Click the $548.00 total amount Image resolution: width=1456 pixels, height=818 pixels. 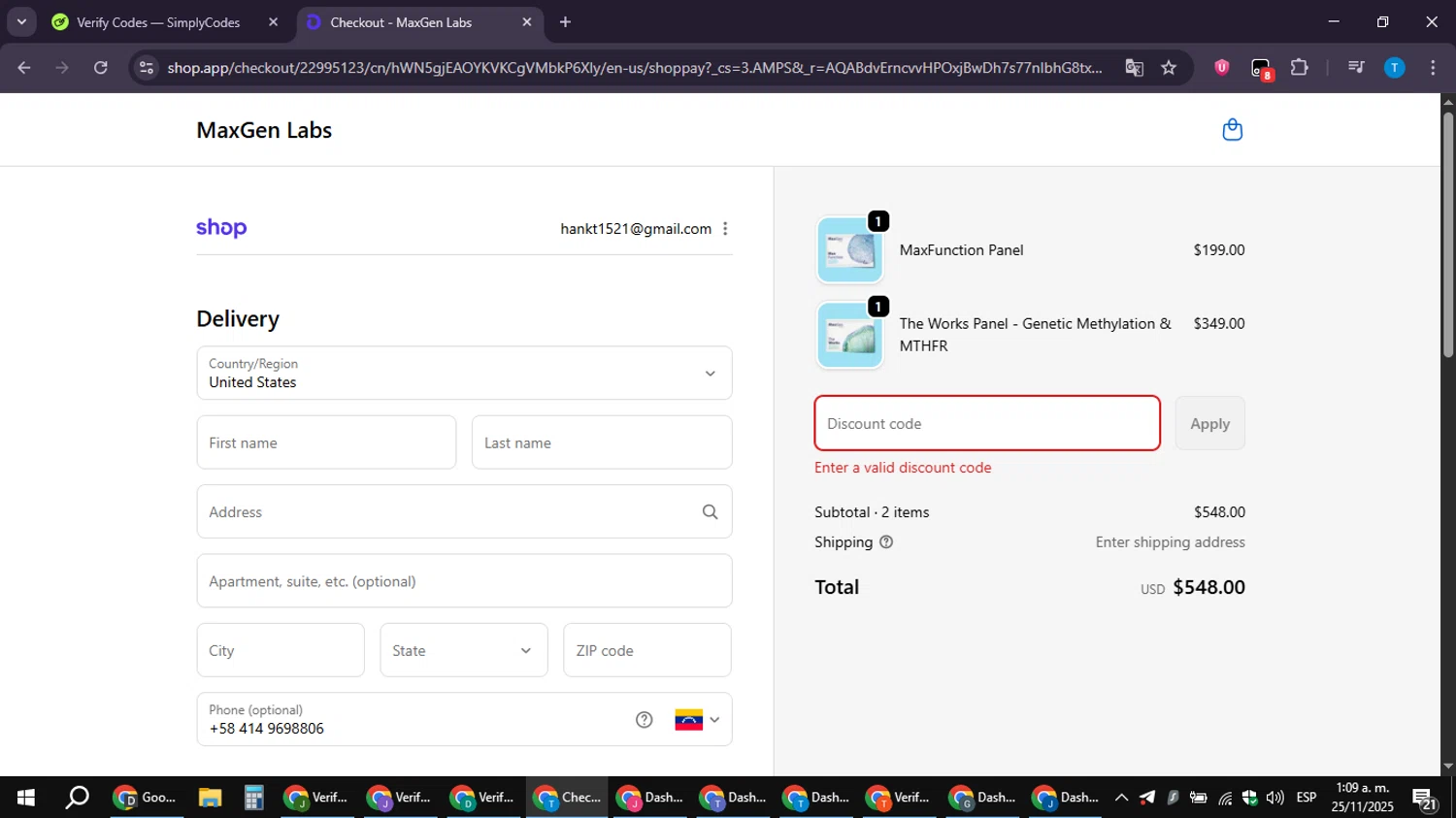point(1208,587)
